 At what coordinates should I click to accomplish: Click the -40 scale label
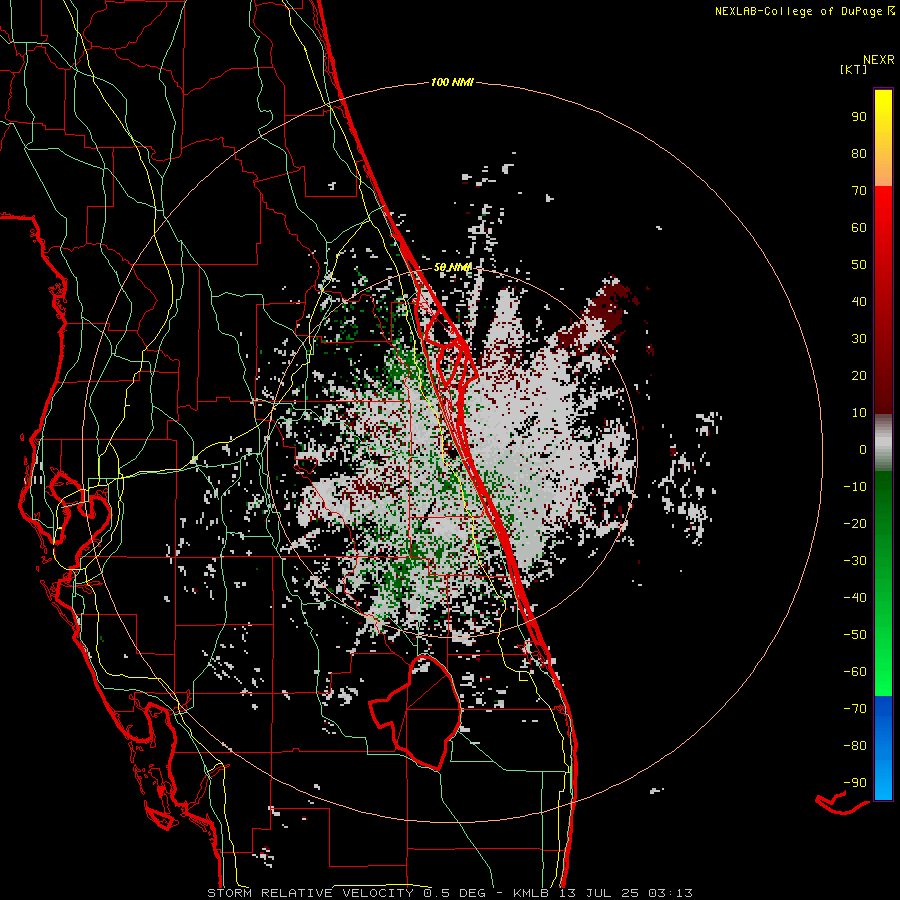tap(855, 598)
